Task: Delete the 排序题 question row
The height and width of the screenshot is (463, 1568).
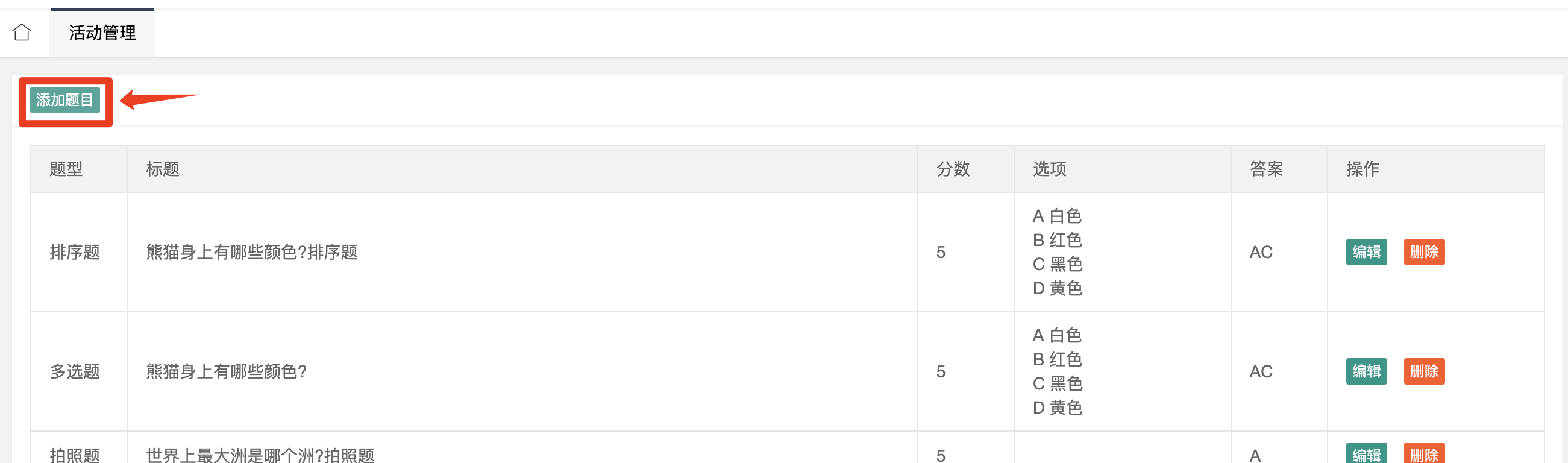Action: click(x=1424, y=252)
